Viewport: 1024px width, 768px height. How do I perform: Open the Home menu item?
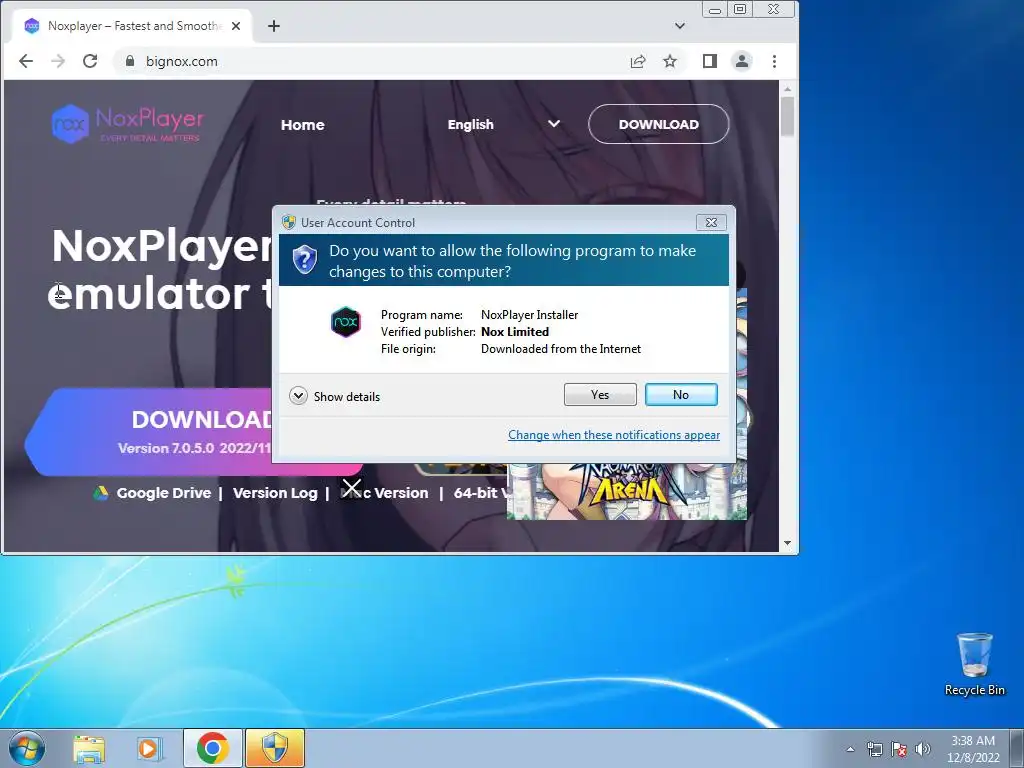click(302, 125)
